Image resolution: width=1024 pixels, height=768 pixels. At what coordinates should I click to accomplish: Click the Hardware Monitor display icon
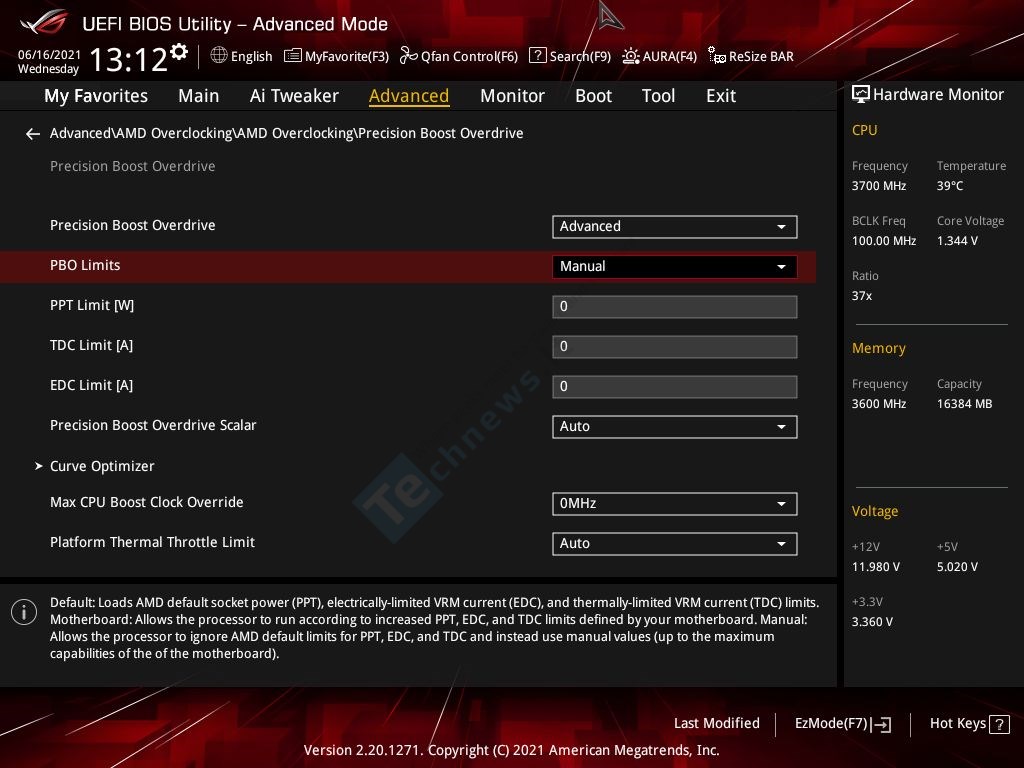click(861, 95)
